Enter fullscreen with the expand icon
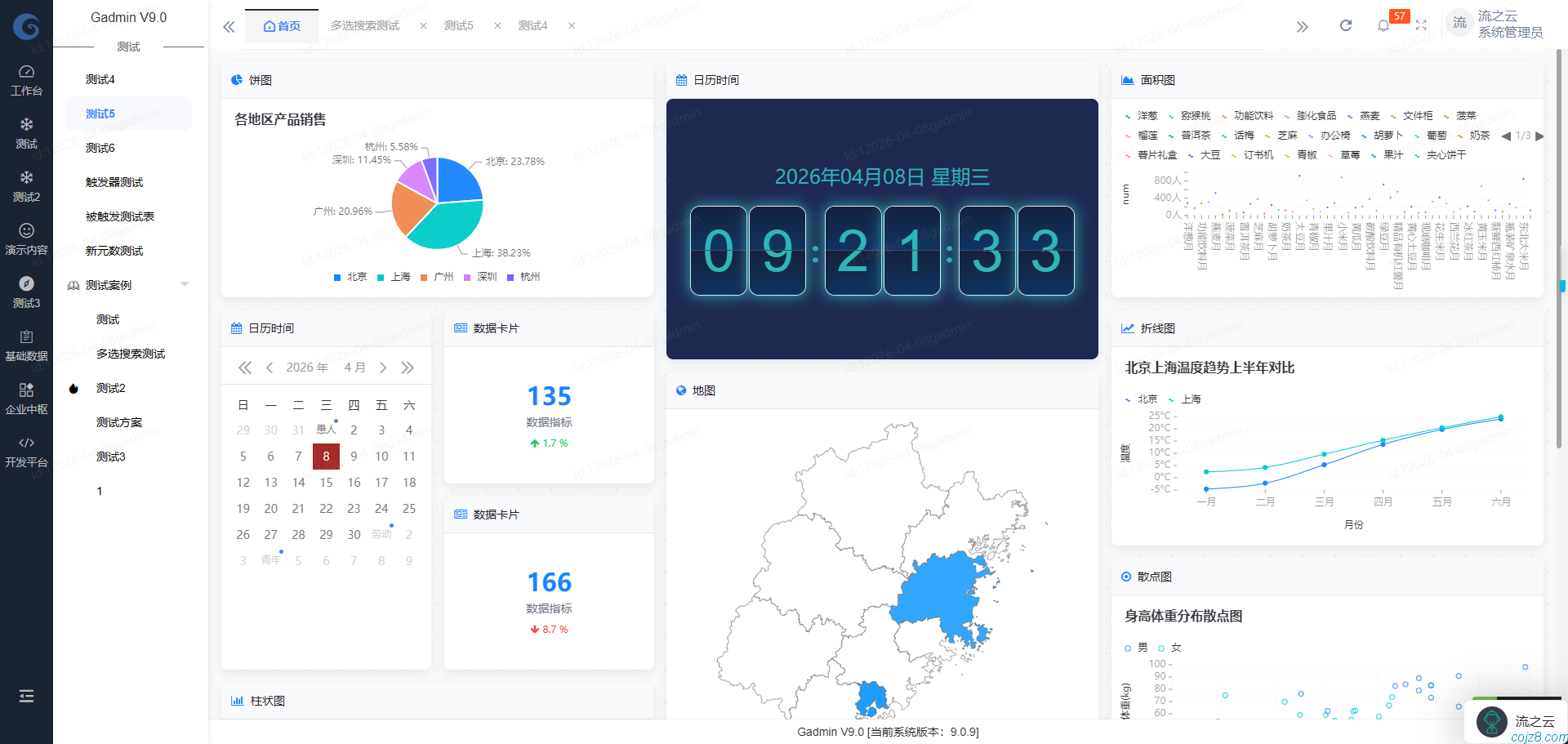 click(1422, 25)
